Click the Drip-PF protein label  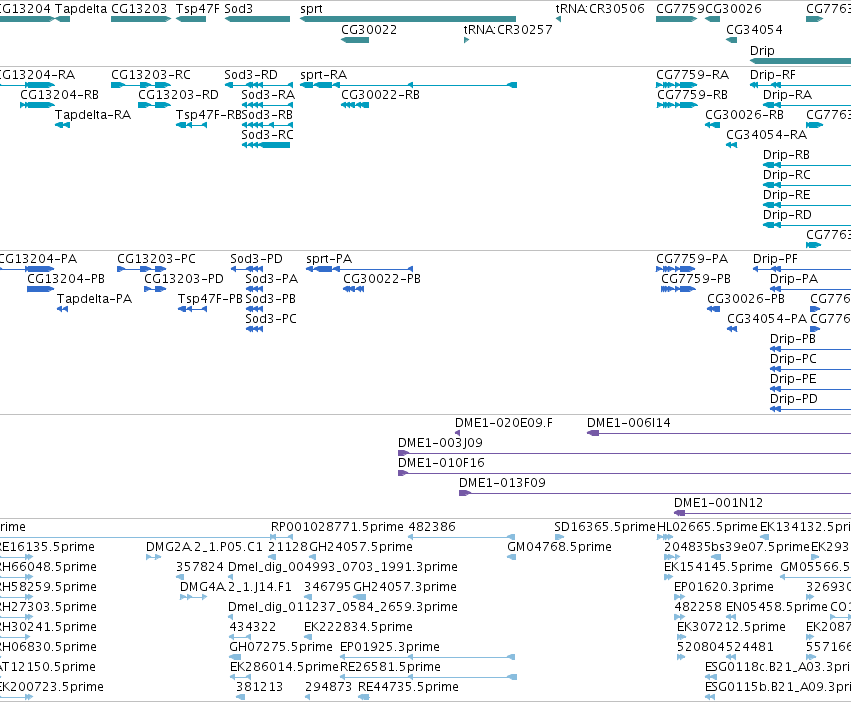point(776,259)
